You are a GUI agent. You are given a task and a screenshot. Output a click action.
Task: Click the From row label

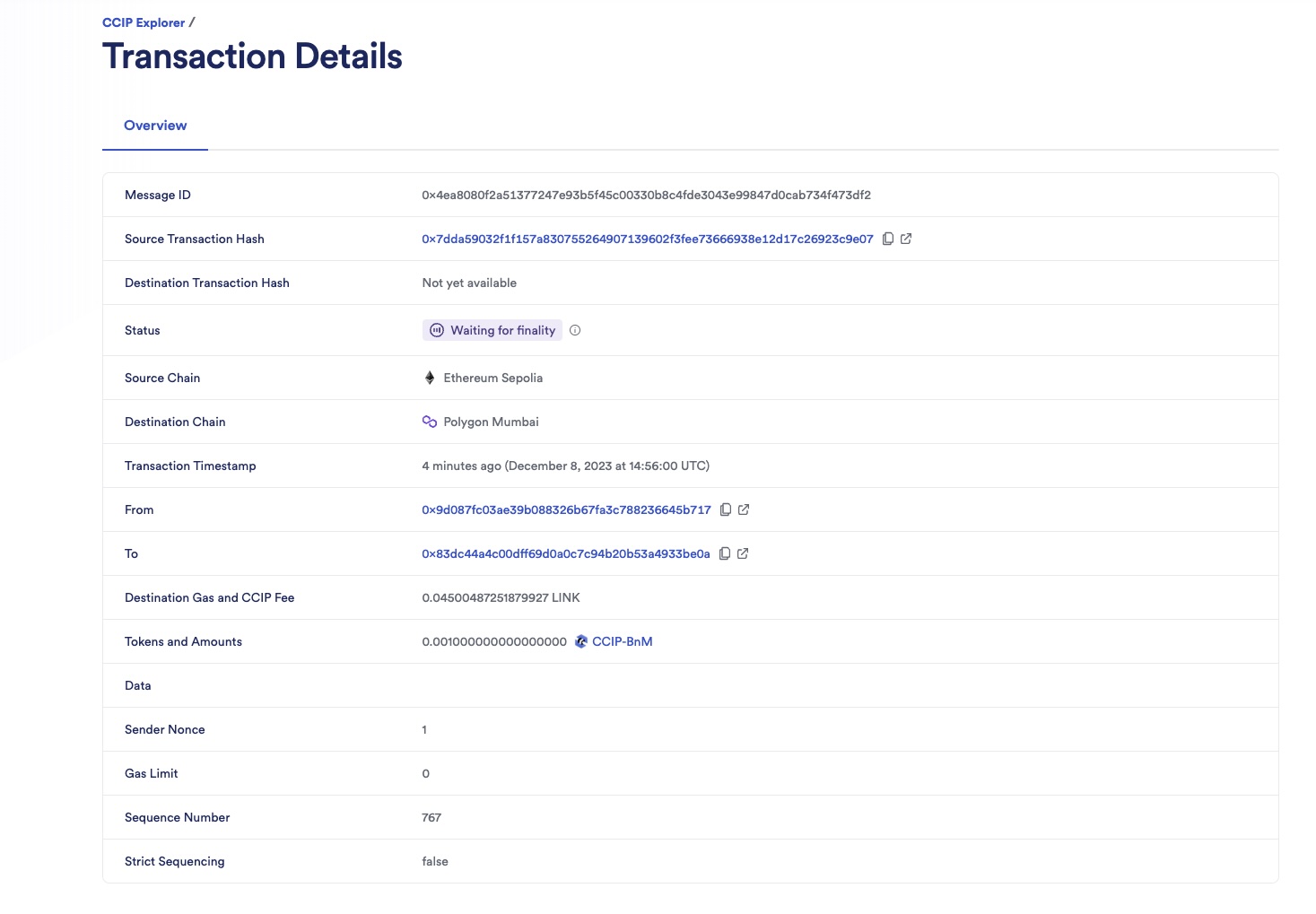click(139, 509)
